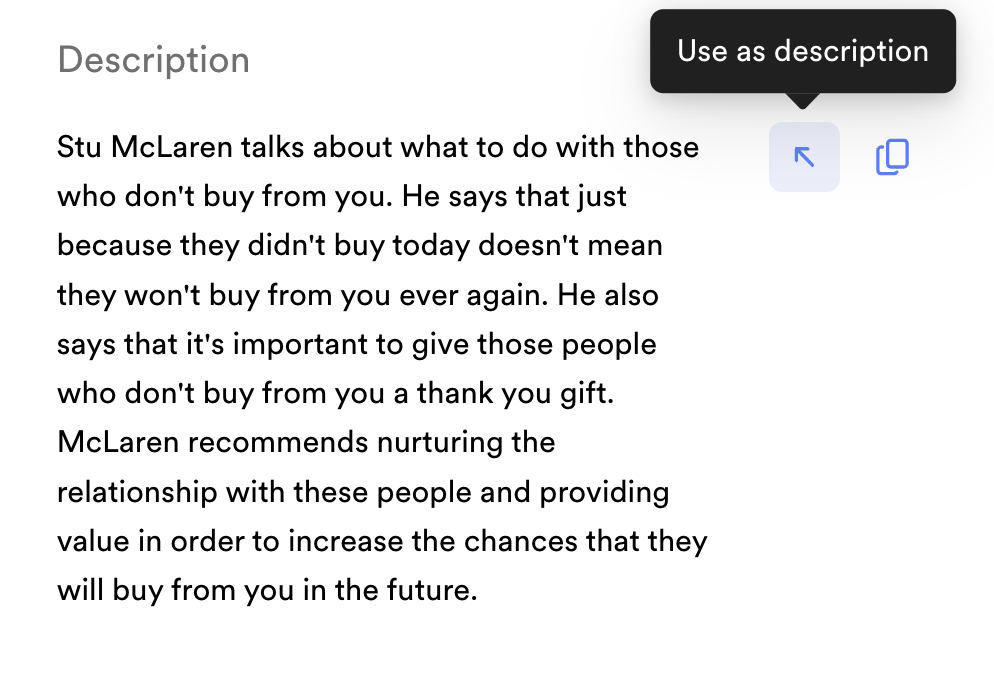Click the line 'says that it's important to give'
994x674 pixels.
point(356,344)
